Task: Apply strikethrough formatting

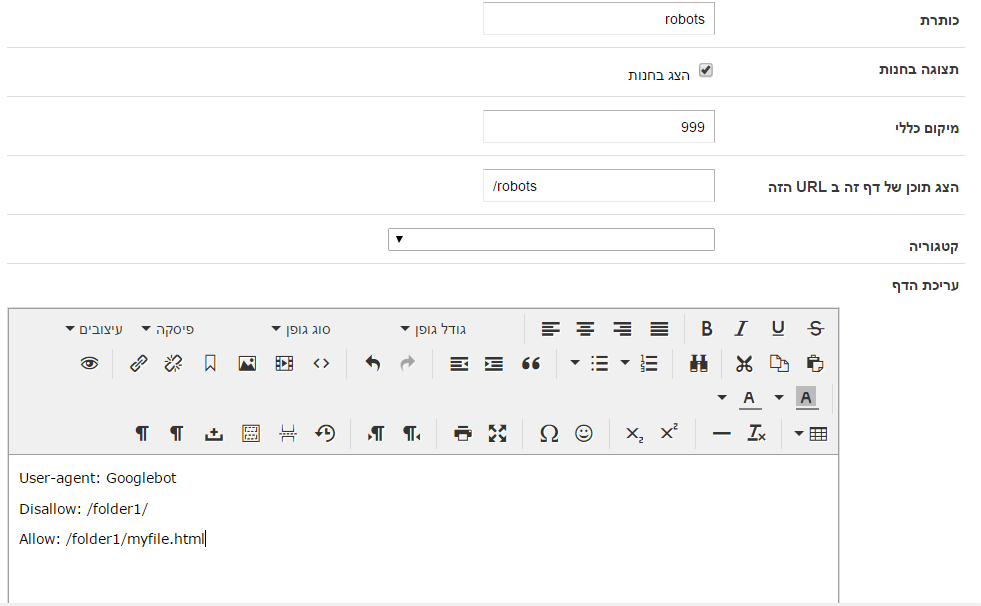Action: (815, 329)
